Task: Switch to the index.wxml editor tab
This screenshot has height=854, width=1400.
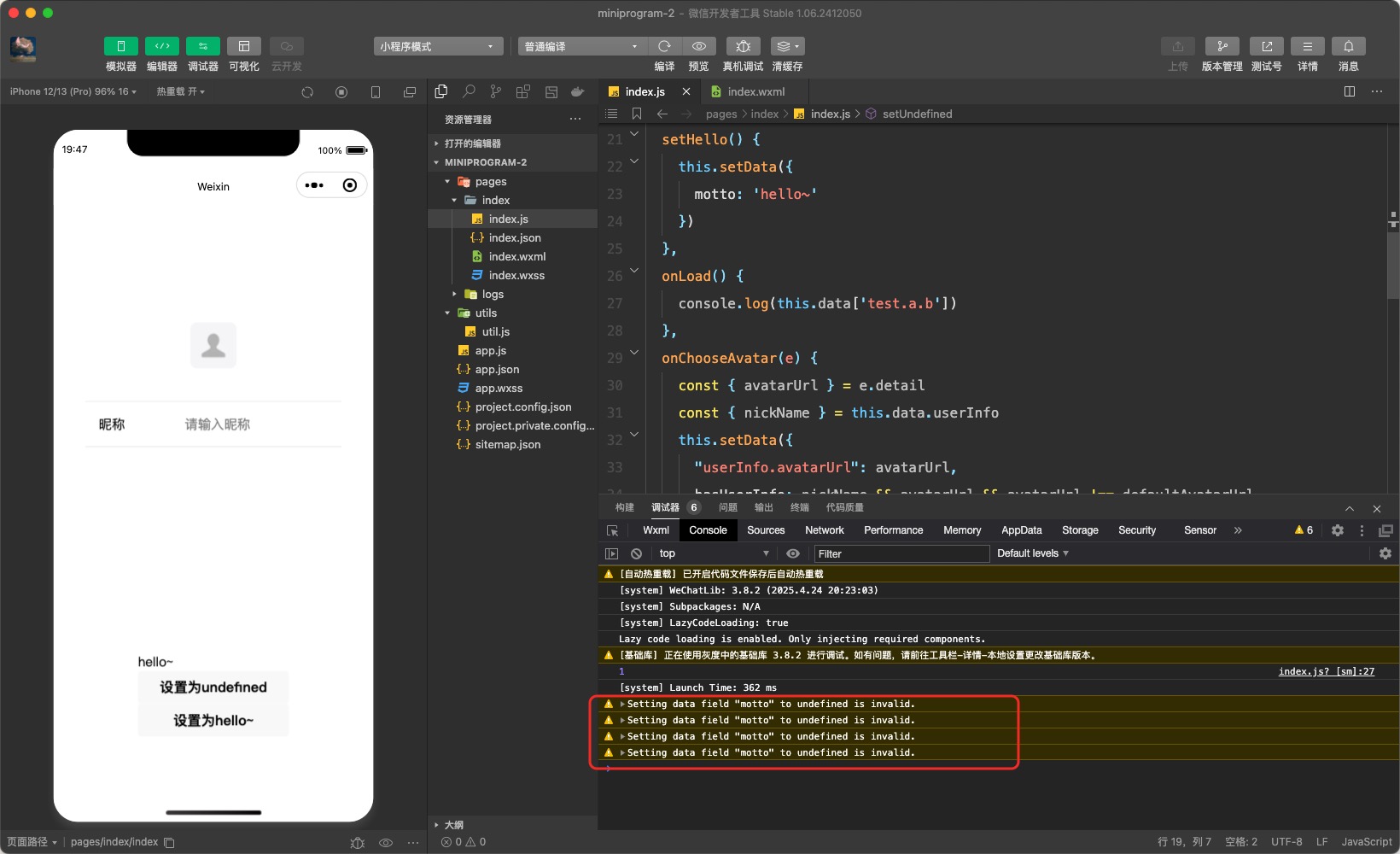Action: [755, 91]
